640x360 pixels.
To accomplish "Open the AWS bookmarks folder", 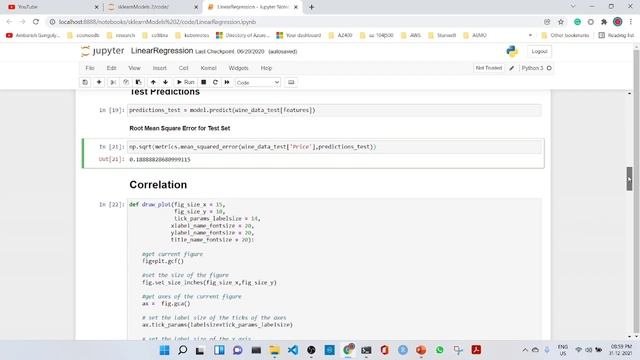I will pos(411,36).
